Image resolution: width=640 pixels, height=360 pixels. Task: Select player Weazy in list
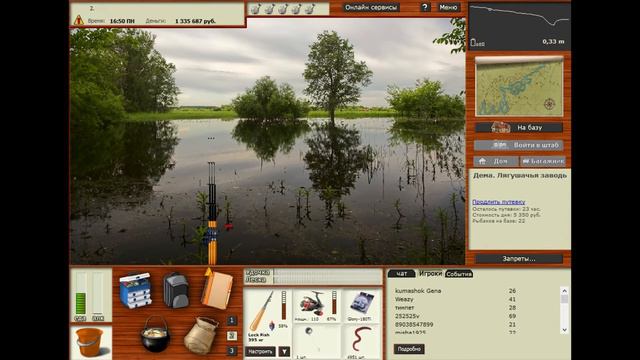click(x=404, y=299)
